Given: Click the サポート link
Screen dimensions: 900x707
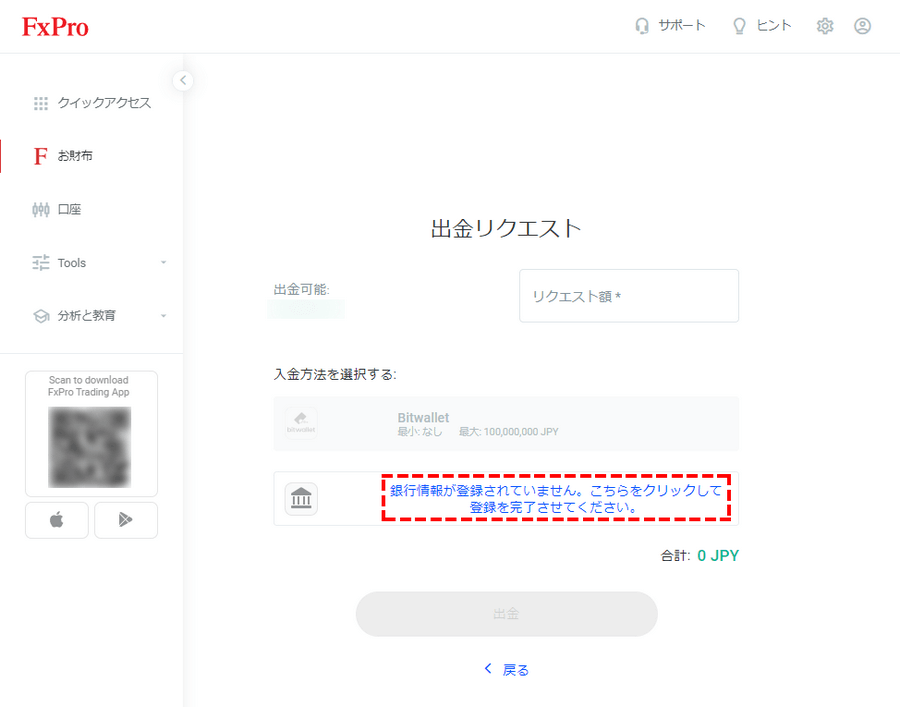Looking at the screenshot, I should (681, 25).
